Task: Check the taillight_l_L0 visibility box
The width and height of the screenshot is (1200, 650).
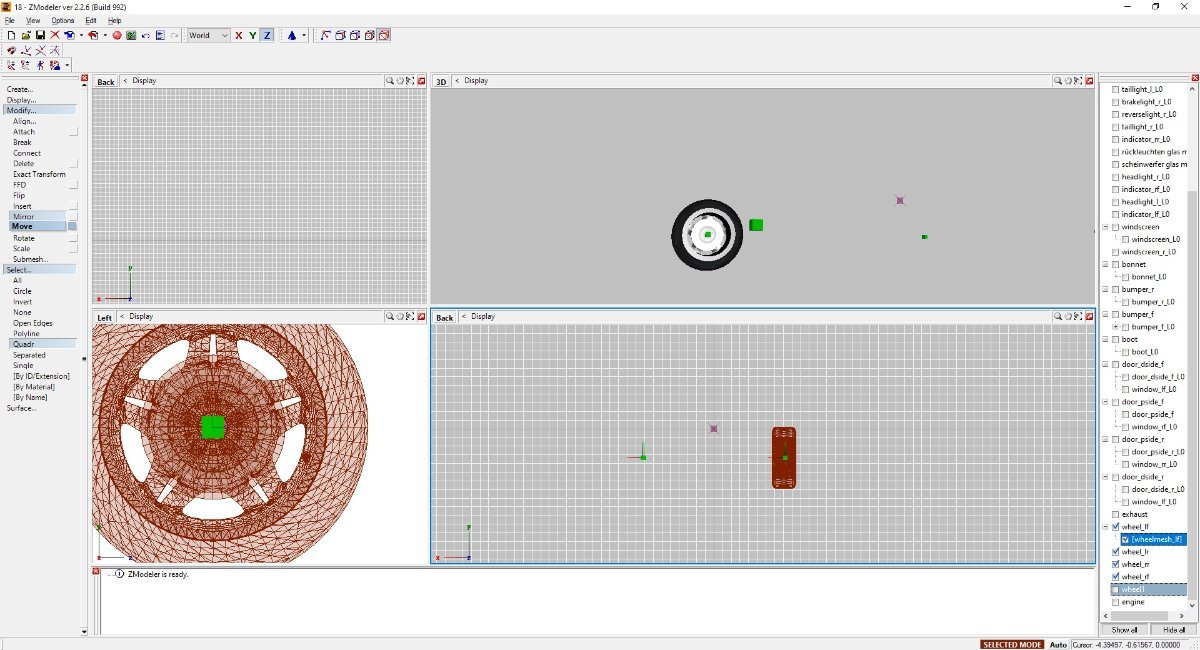Action: point(1115,90)
